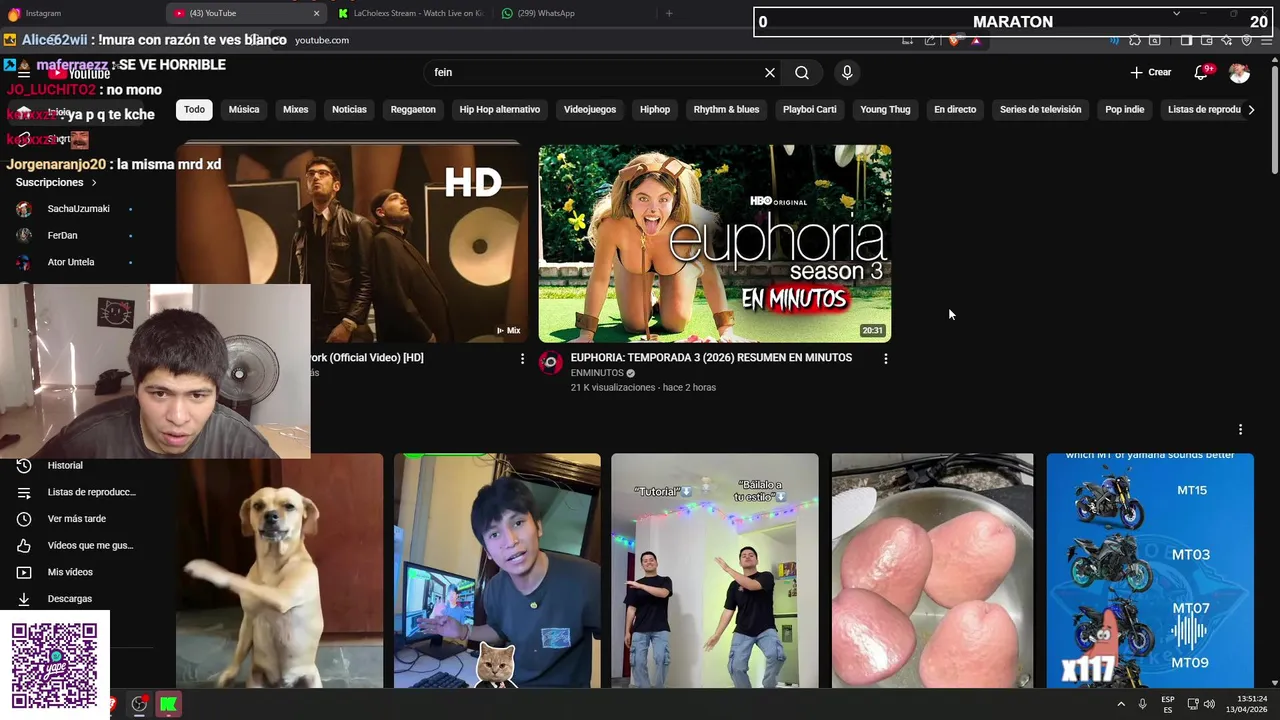Open OBS Studio in the taskbar
The image size is (1280, 720).
pos(139,704)
